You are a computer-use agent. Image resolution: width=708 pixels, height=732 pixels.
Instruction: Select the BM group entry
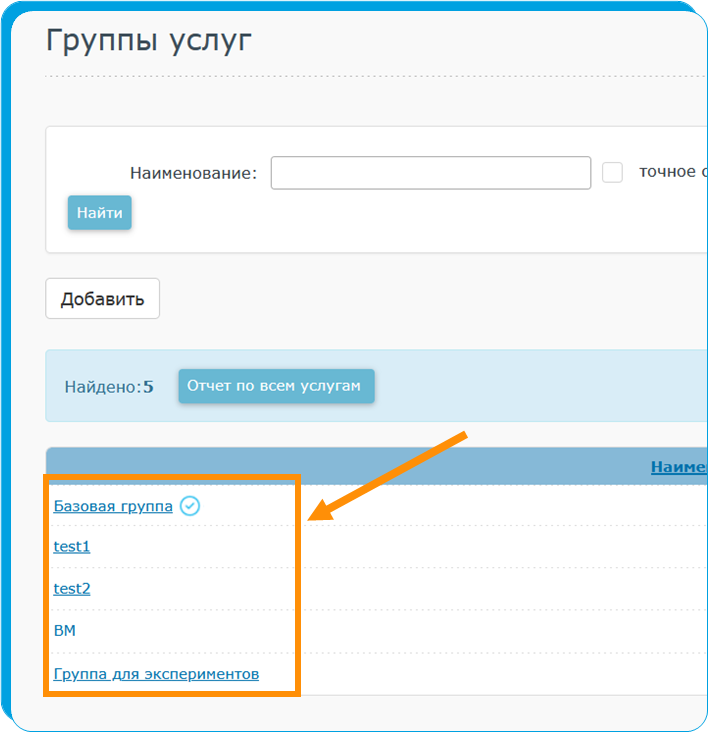coord(64,631)
